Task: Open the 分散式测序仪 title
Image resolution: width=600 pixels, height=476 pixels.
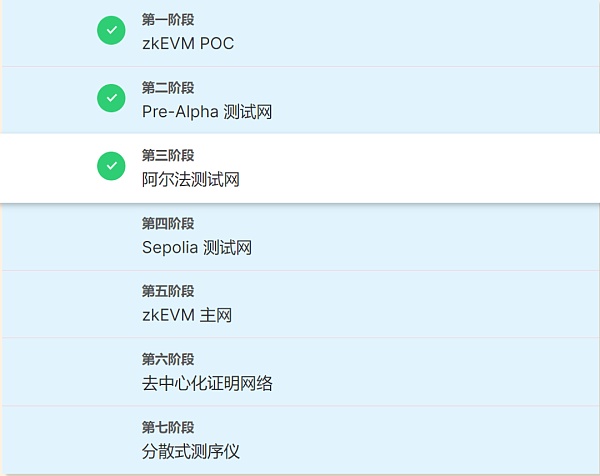Action: (x=191, y=451)
